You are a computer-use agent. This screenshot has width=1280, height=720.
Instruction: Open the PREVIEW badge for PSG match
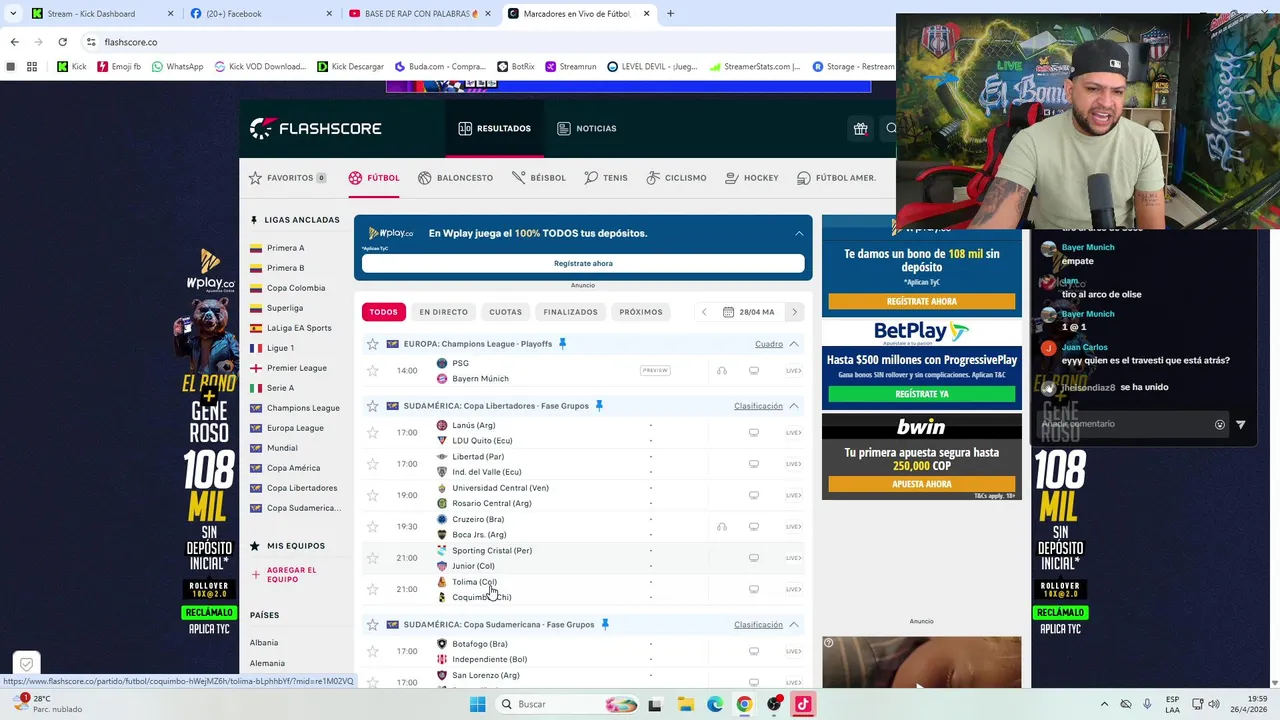click(655, 371)
